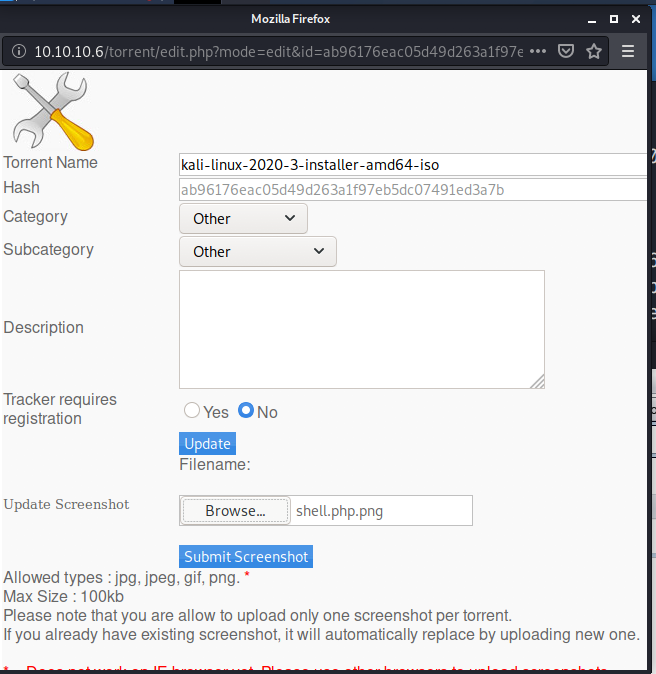Click the 'Filename:' label

pyautogui.click(x=215, y=465)
